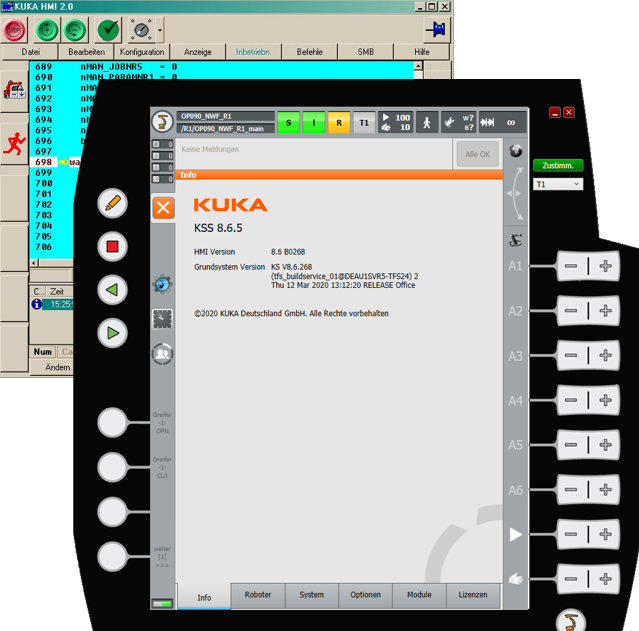Viewport: 639px width, 631px height.
Task: Click the red STOP icon in KUKA HMI toolbar
Action: (14, 30)
